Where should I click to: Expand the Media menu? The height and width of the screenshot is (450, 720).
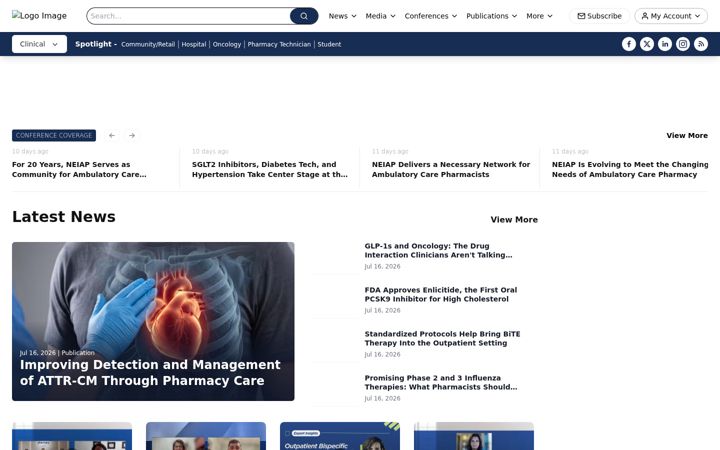[380, 16]
